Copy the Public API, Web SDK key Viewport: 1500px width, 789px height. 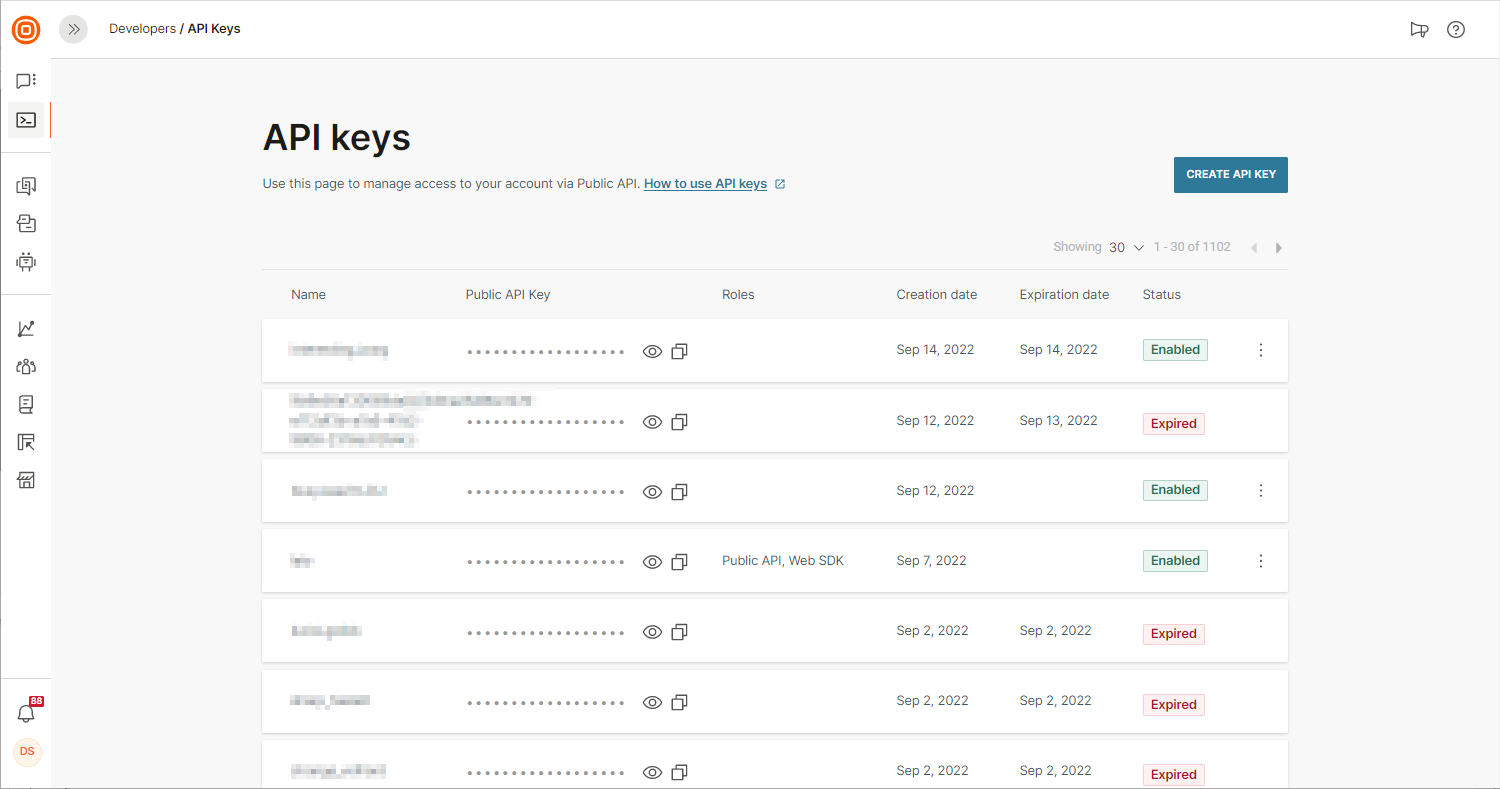[679, 562]
